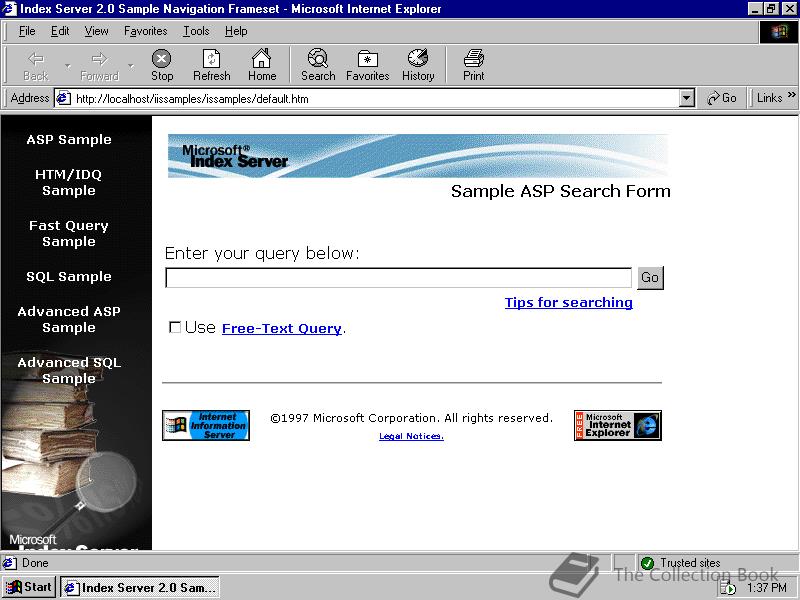Viewport: 800px width, 600px height.
Task: Open the Forward button history dropdown arrow
Action: point(131,66)
